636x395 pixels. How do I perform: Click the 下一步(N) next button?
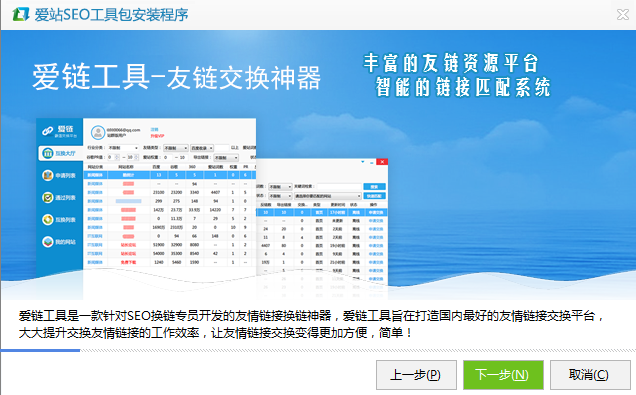point(503,375)
